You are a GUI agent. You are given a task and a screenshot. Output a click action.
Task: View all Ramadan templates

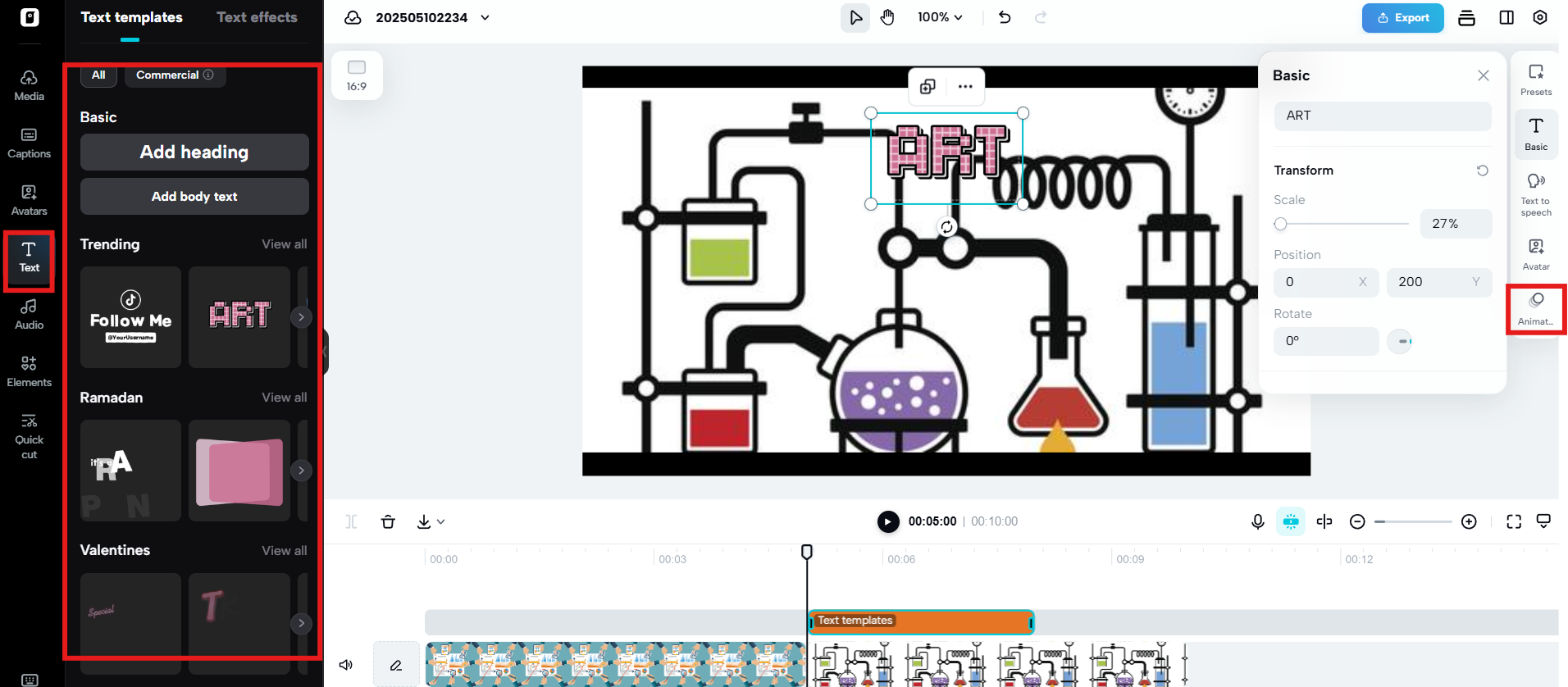click(284, 398)
